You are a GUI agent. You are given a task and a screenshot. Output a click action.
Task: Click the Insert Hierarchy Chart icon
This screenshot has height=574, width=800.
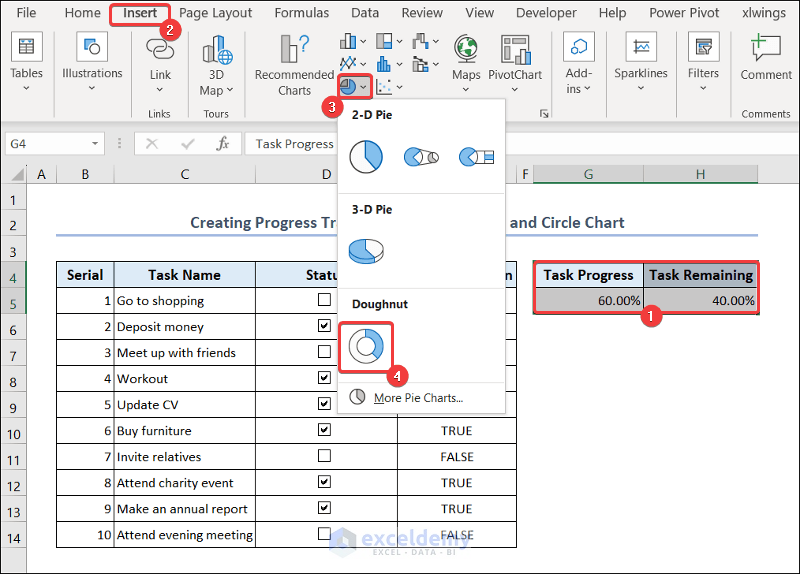[x=384, y=41]
